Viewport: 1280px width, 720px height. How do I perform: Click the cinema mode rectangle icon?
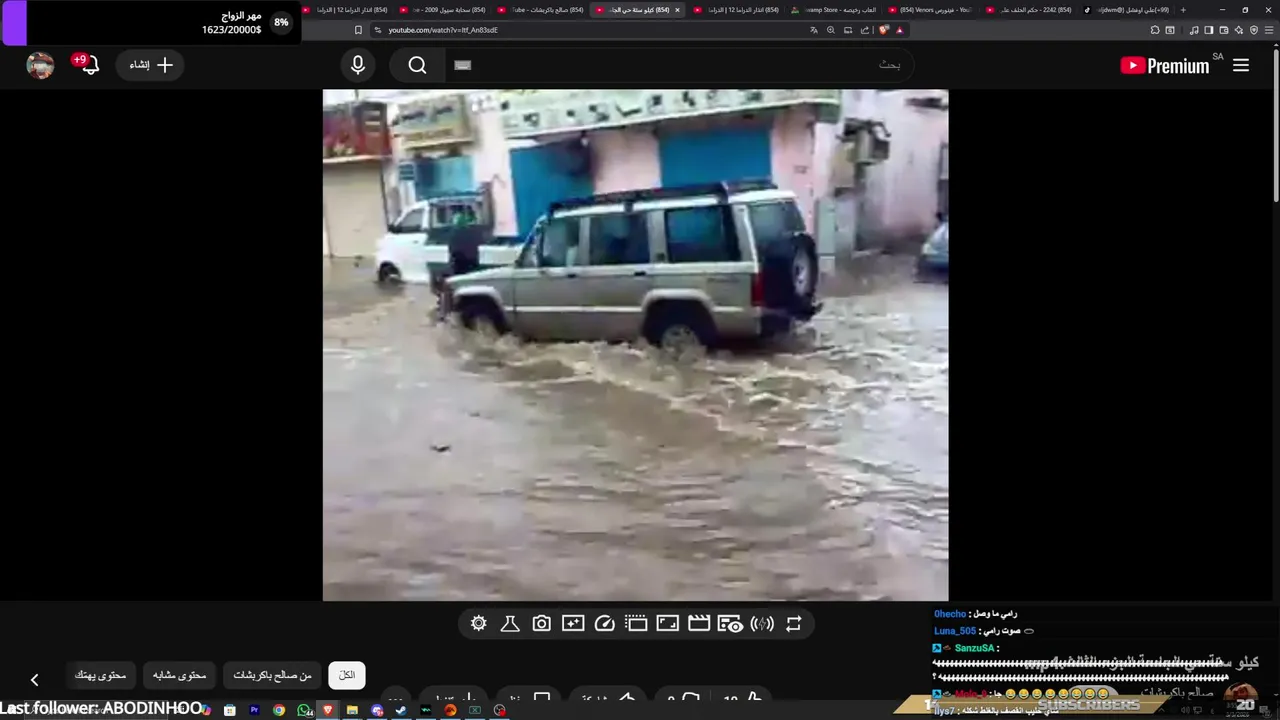tap(636, 624)
